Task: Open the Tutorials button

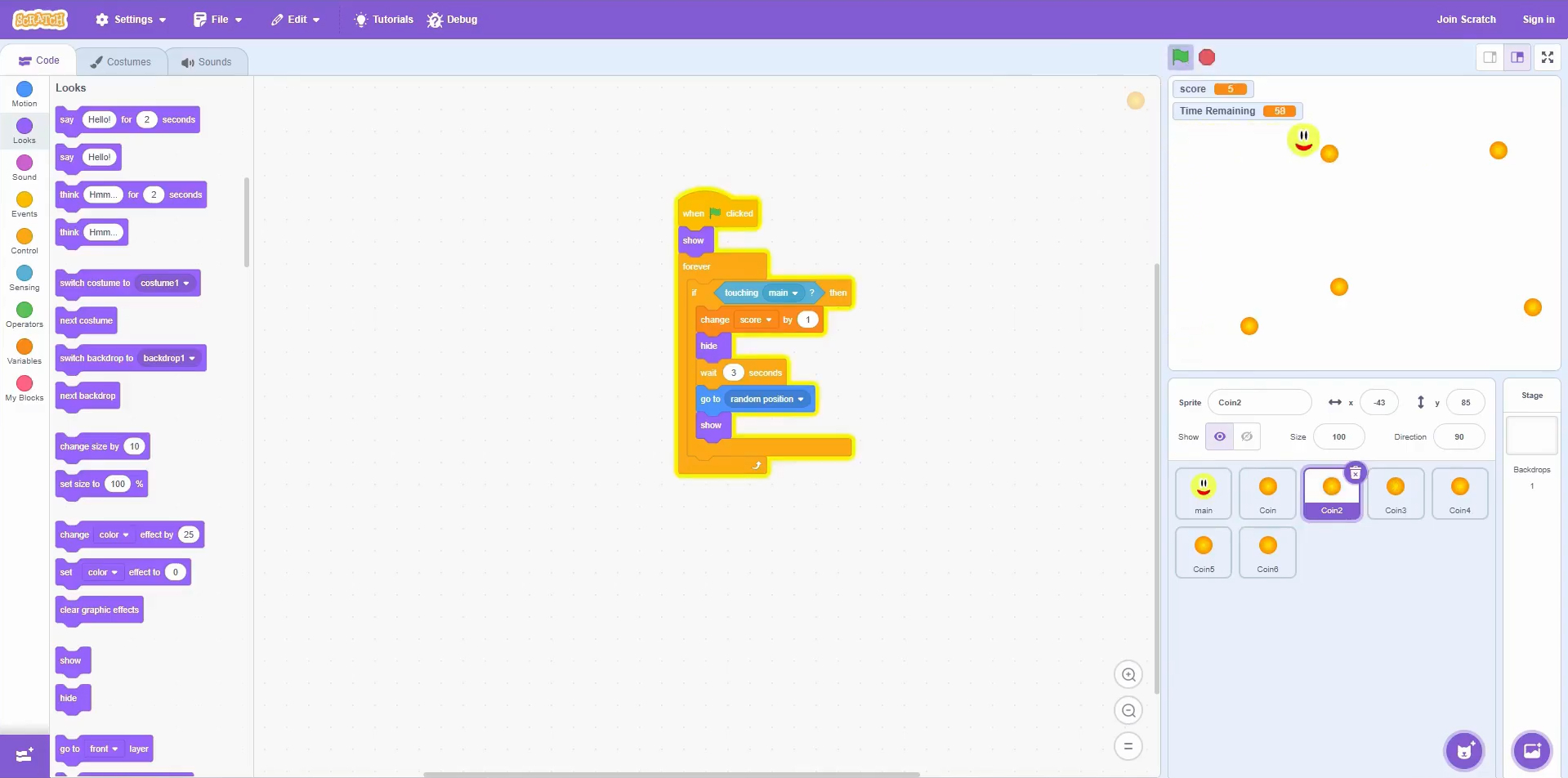Action: 383,20
